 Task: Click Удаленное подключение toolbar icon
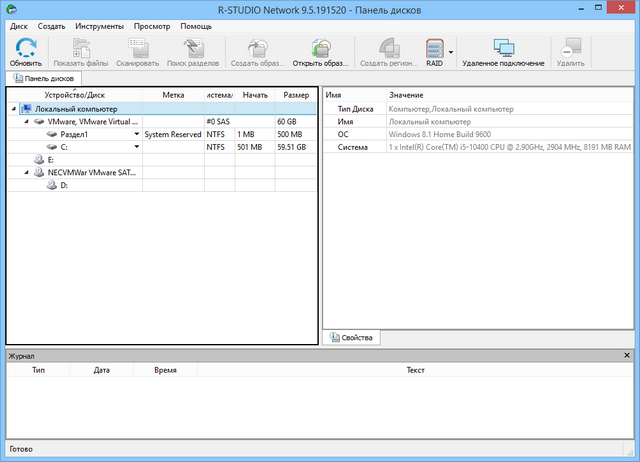503,47
